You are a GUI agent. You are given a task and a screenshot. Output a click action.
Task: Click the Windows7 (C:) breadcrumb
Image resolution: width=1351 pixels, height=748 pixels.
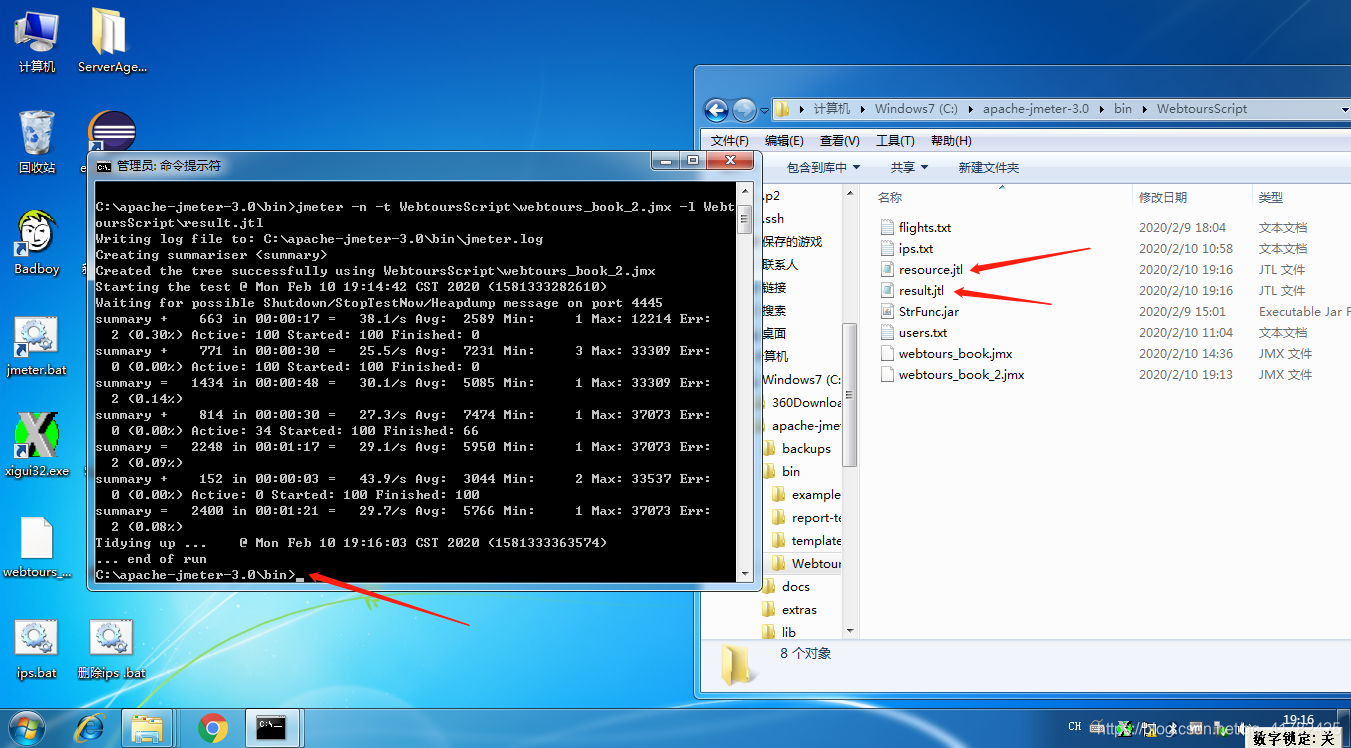[916, 109]
